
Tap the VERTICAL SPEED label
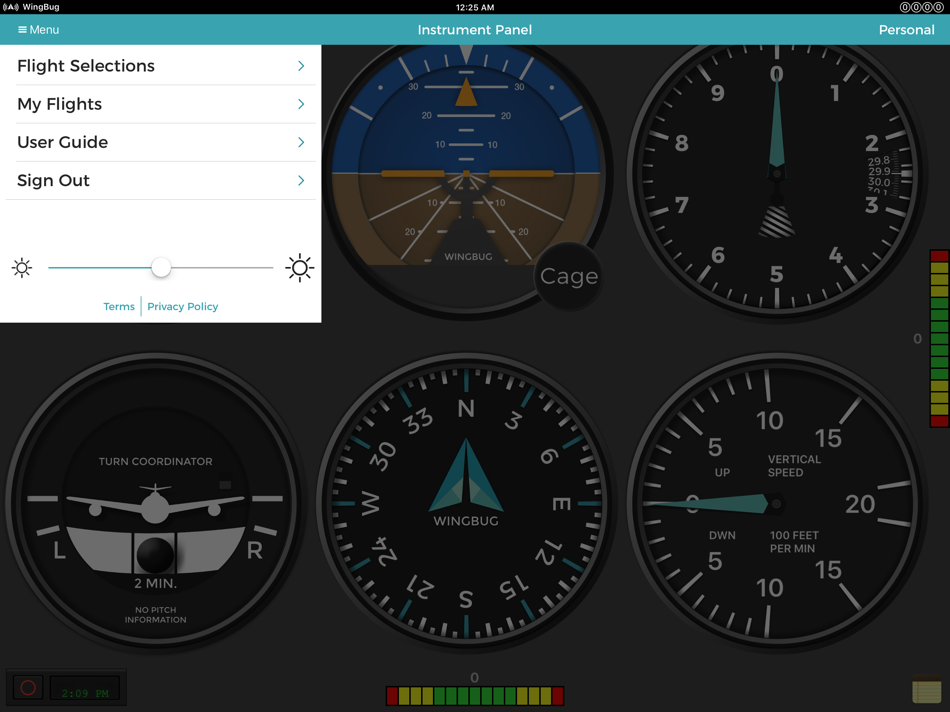[794, 466]
